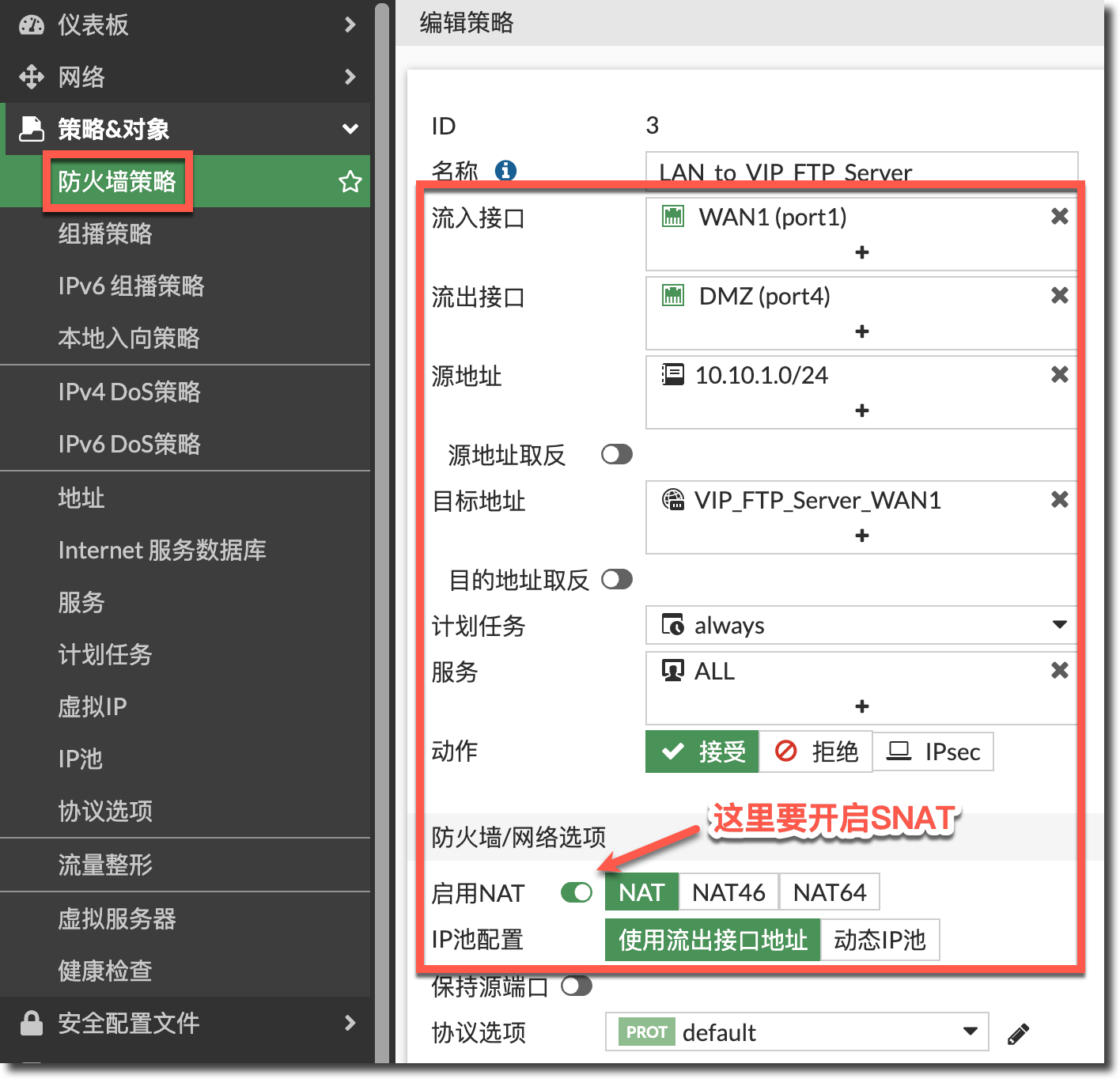
Task: Select the 拒绝 action button
Action: coord(815,752)
